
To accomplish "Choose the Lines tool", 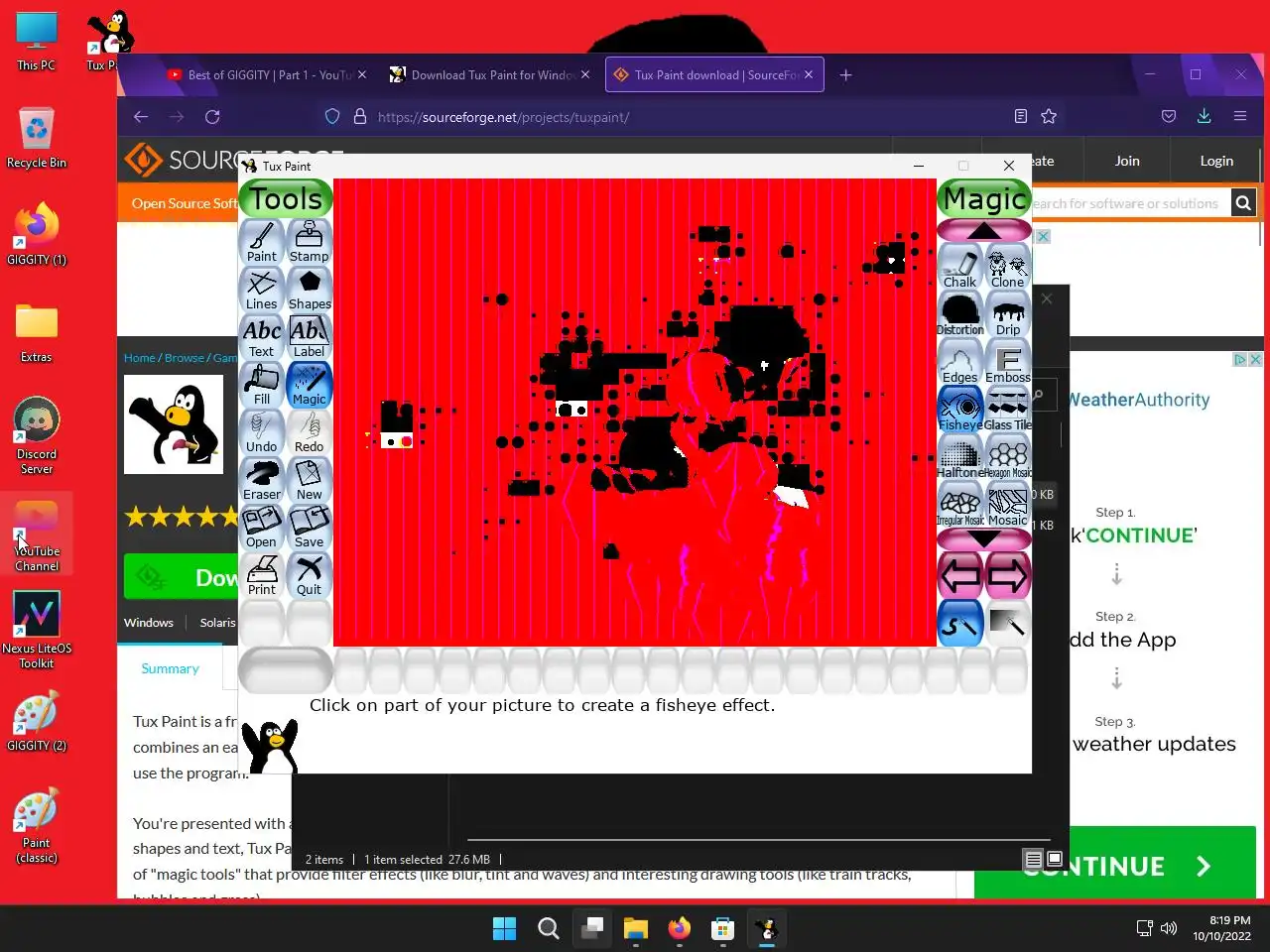I will [x=262, y=290].
